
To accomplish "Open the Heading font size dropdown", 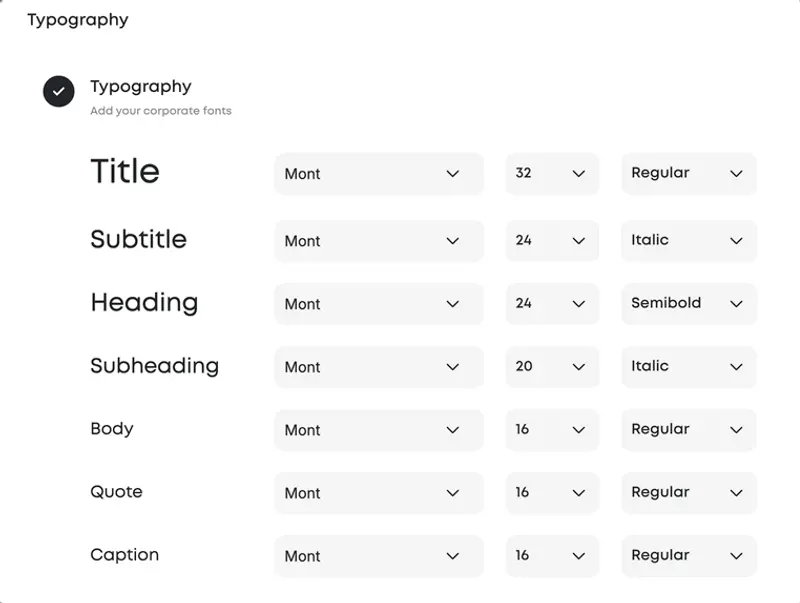I will click(x=552, y=304).
